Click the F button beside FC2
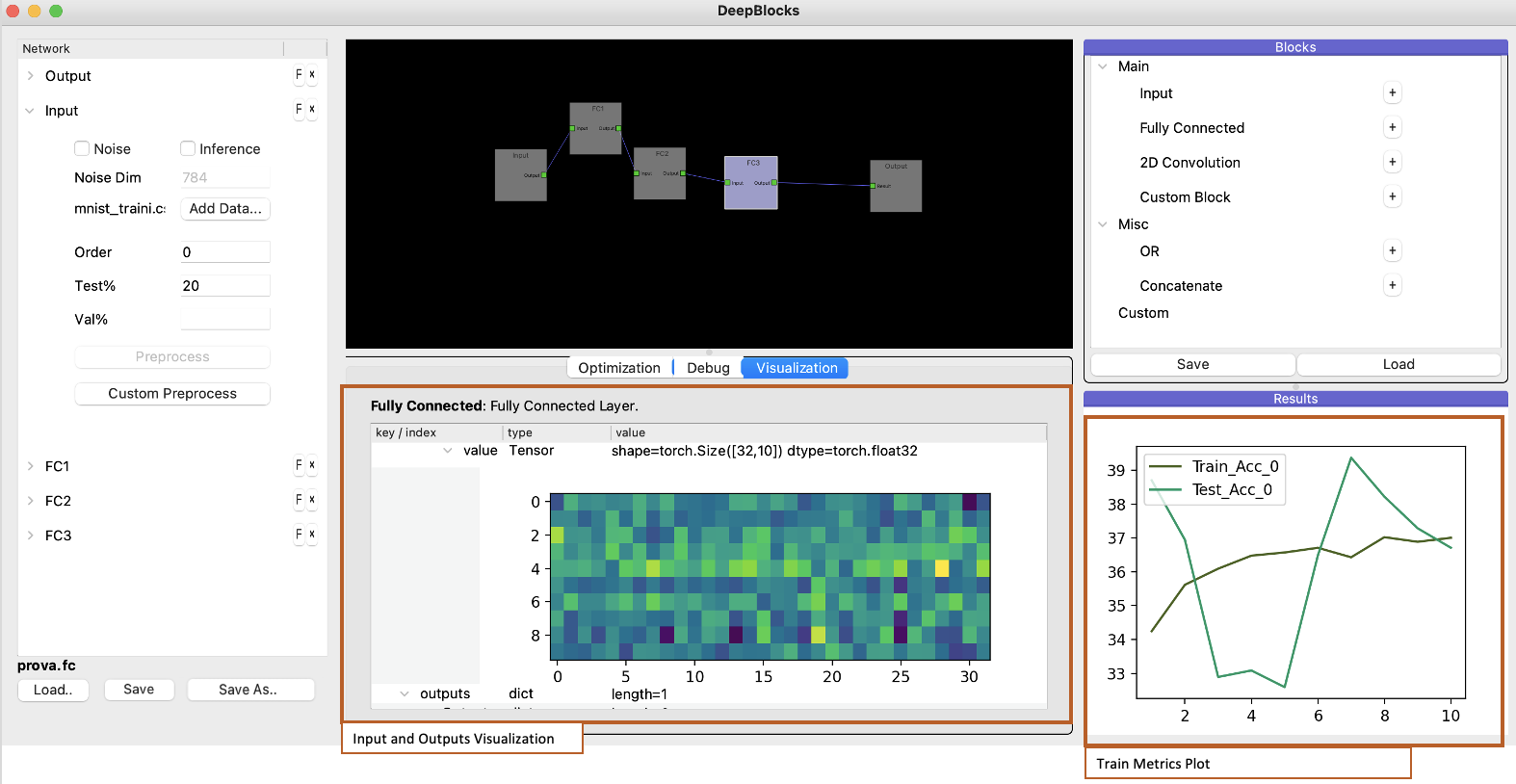1516x784 pixels. coord(299,500)
